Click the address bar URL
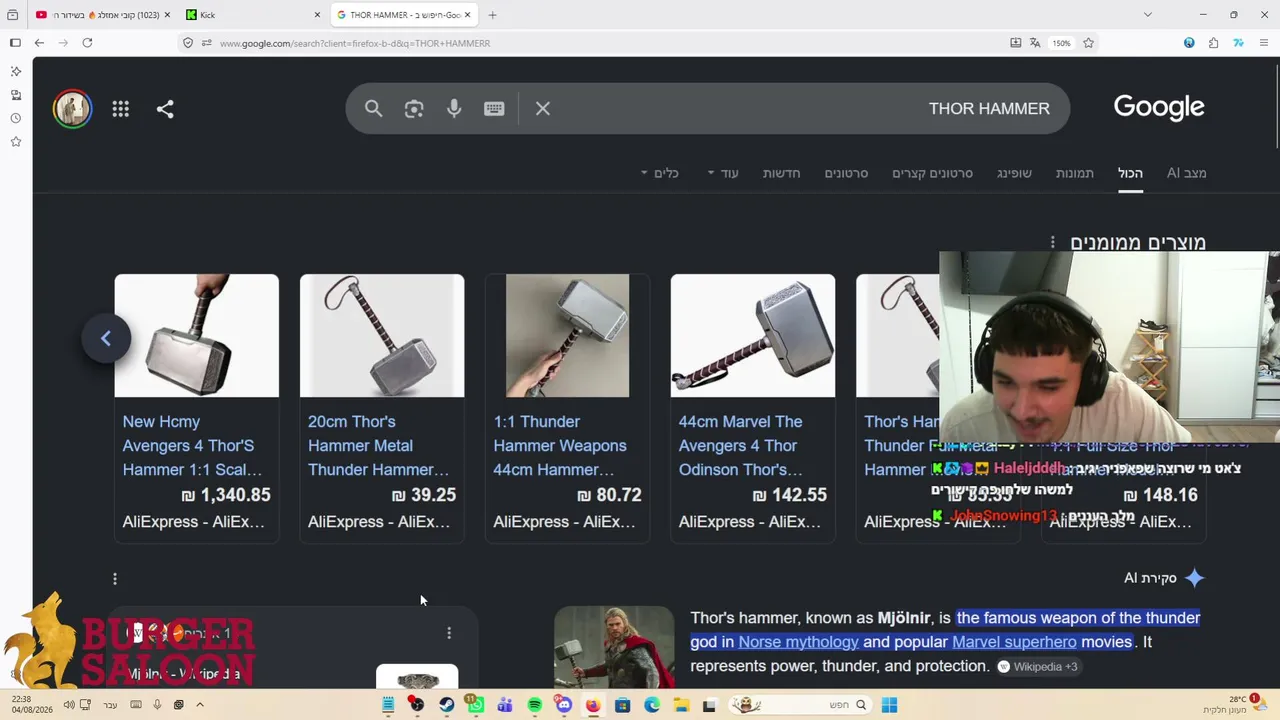Screen dimensions: 1280x720 point(355,43)
